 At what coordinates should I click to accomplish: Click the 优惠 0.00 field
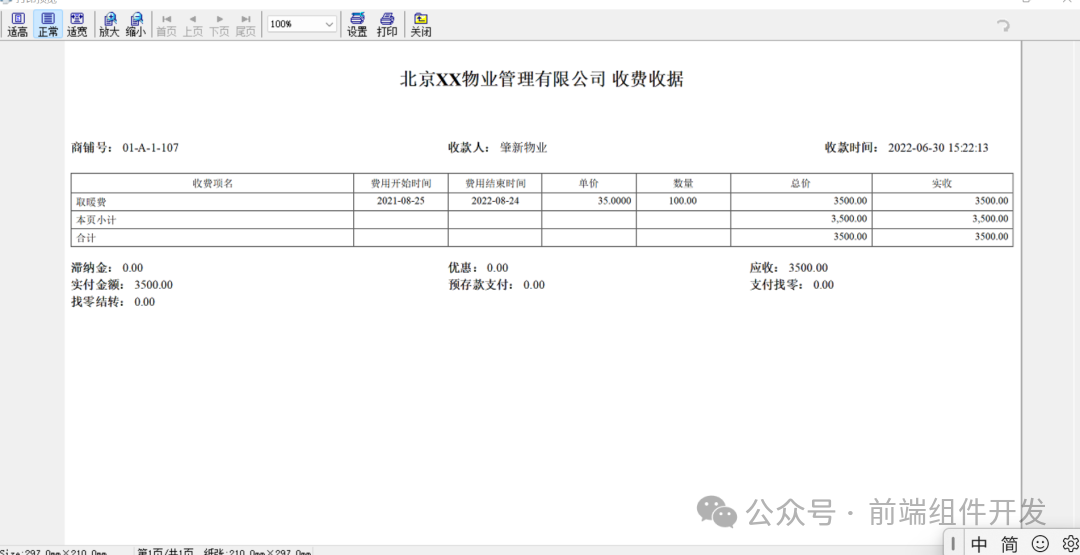[478, 268]
